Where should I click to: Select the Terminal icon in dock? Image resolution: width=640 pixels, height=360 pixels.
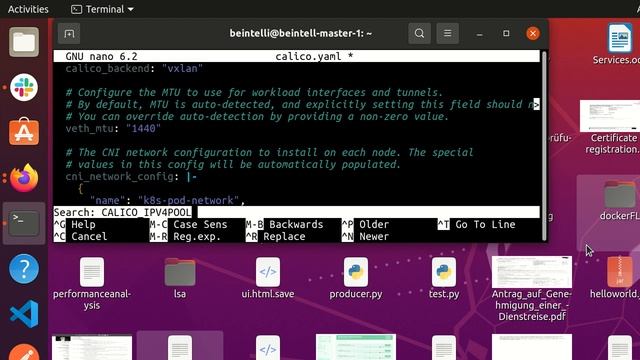pyautogui.click(x=24, y=223)
